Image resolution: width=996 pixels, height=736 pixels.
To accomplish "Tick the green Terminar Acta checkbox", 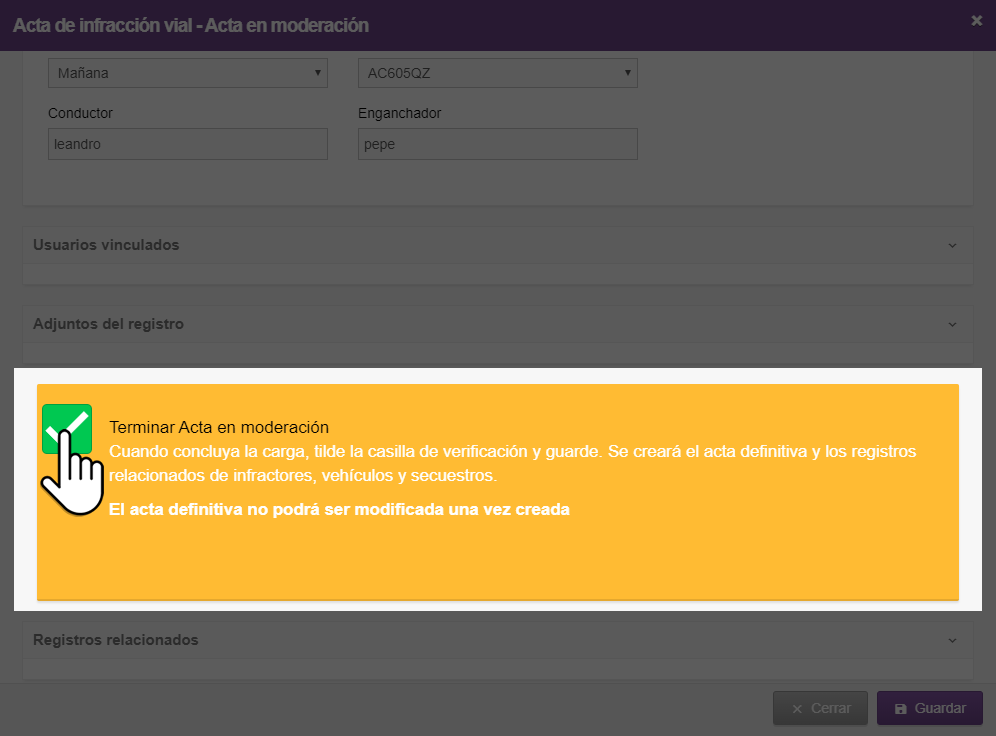I will click(x=67, y=429).
